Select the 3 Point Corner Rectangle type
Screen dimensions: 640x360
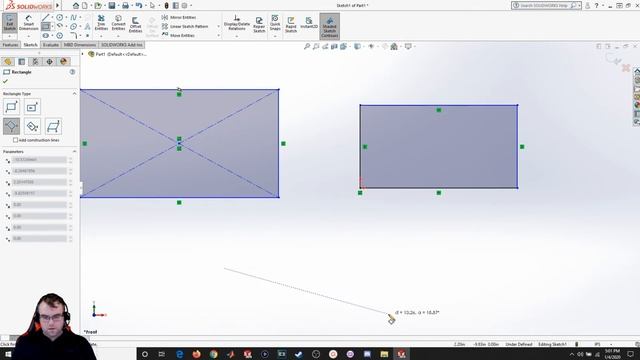[x=11, y=126]
